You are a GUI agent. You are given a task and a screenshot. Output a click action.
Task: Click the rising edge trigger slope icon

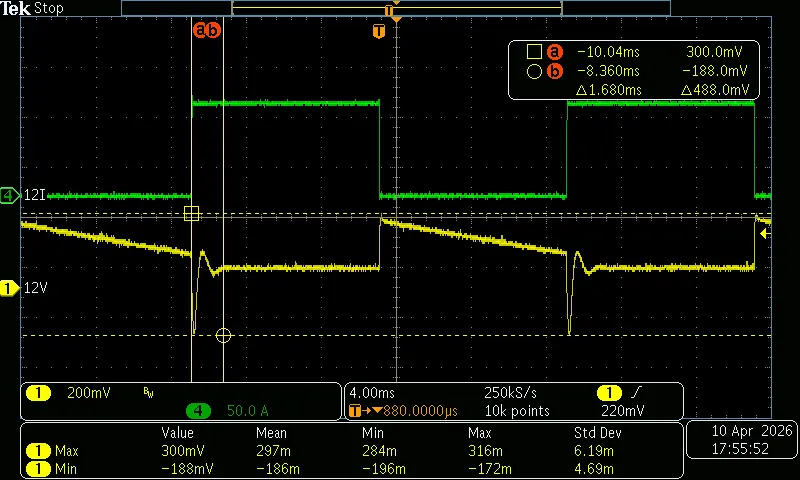(636, 392)
